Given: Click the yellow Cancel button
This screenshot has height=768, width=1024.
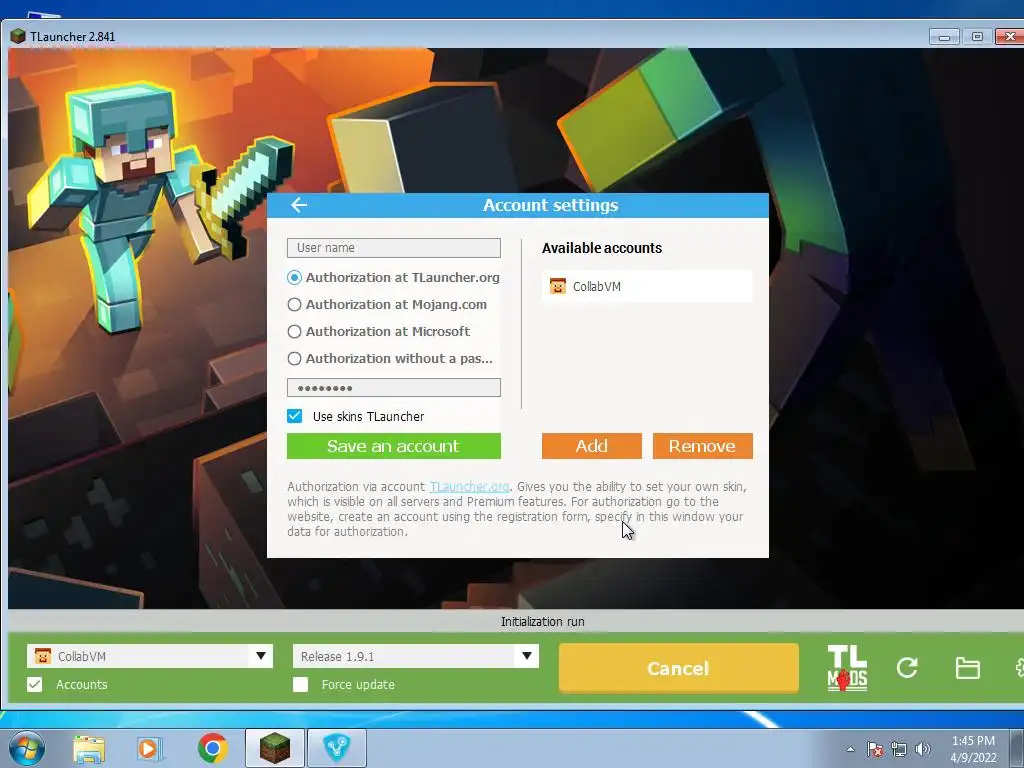Looking at the screenshot, I should click(679, 668).
